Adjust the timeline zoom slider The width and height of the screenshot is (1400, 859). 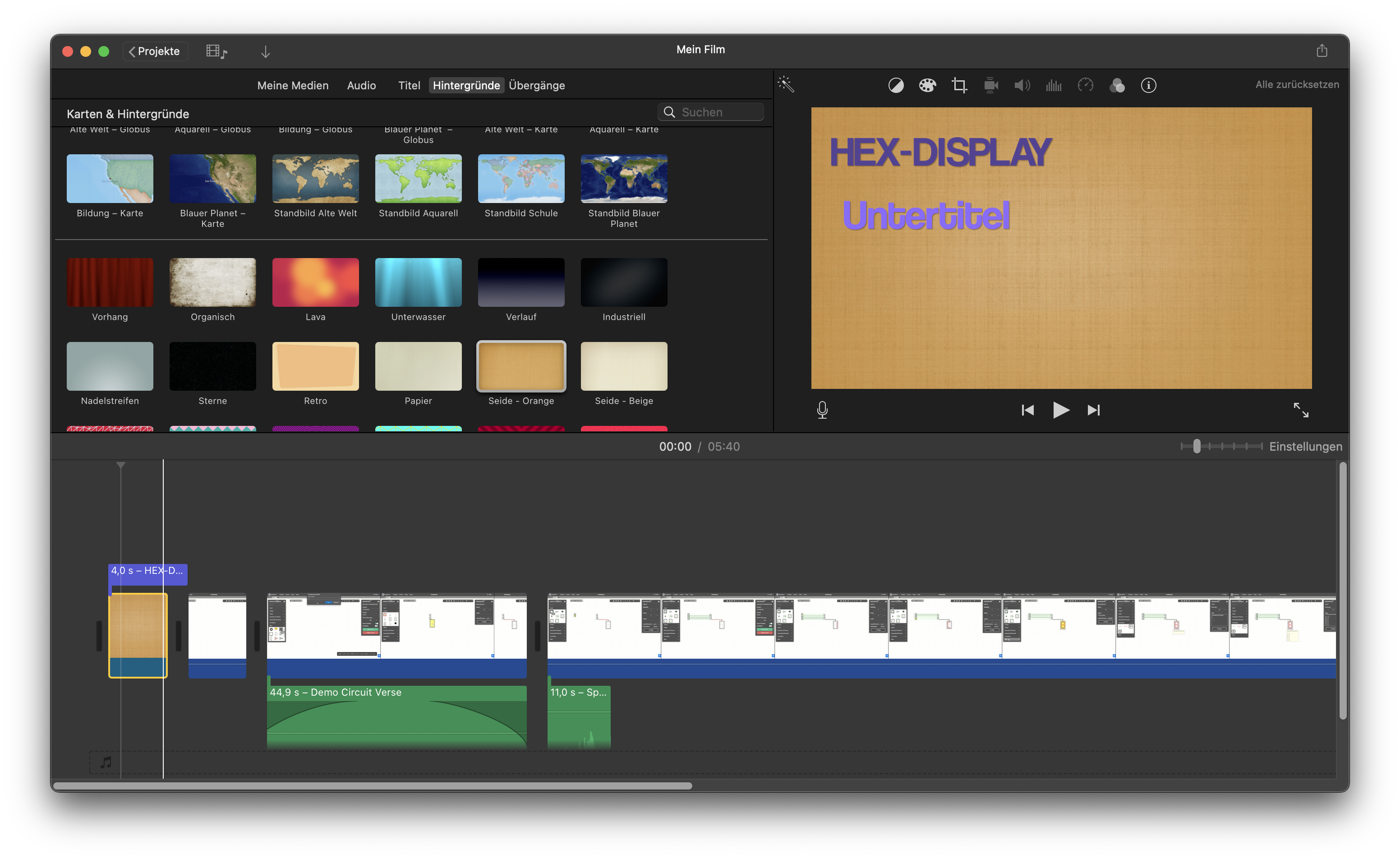[1197, 446]
